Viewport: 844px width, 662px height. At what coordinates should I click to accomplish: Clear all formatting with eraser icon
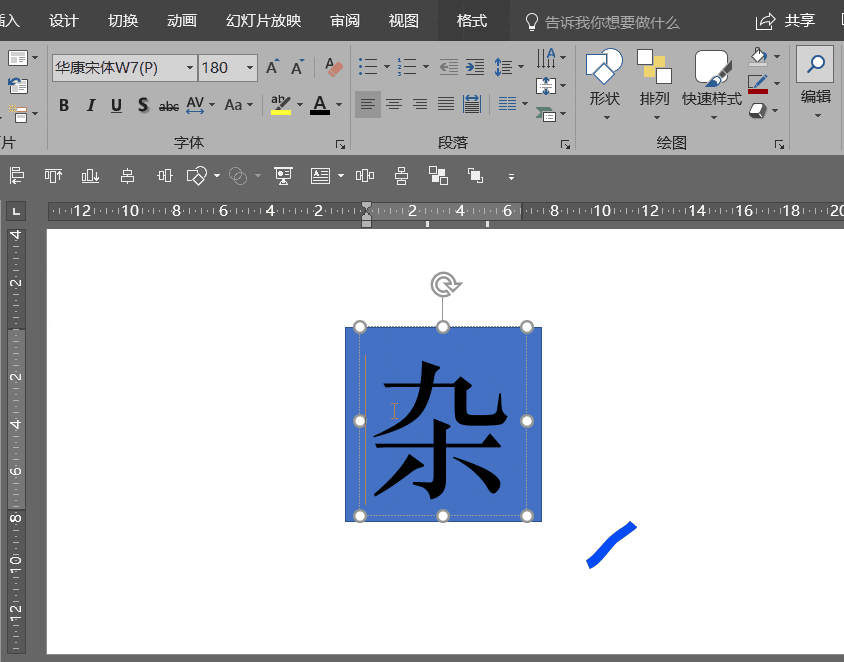coord(333,68)
